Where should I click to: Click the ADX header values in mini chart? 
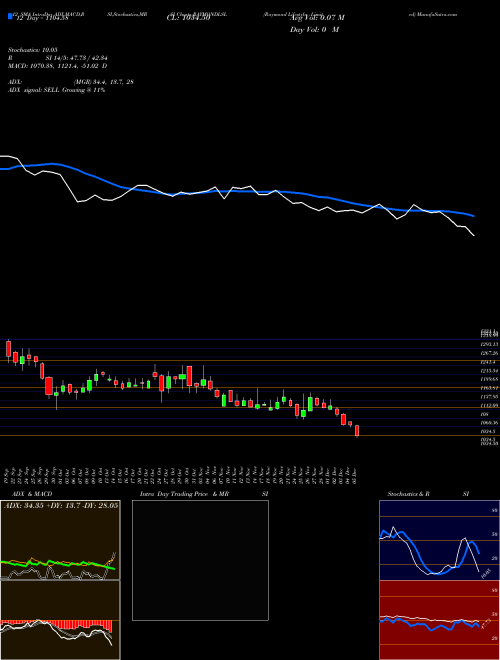[x=61, y=505]
